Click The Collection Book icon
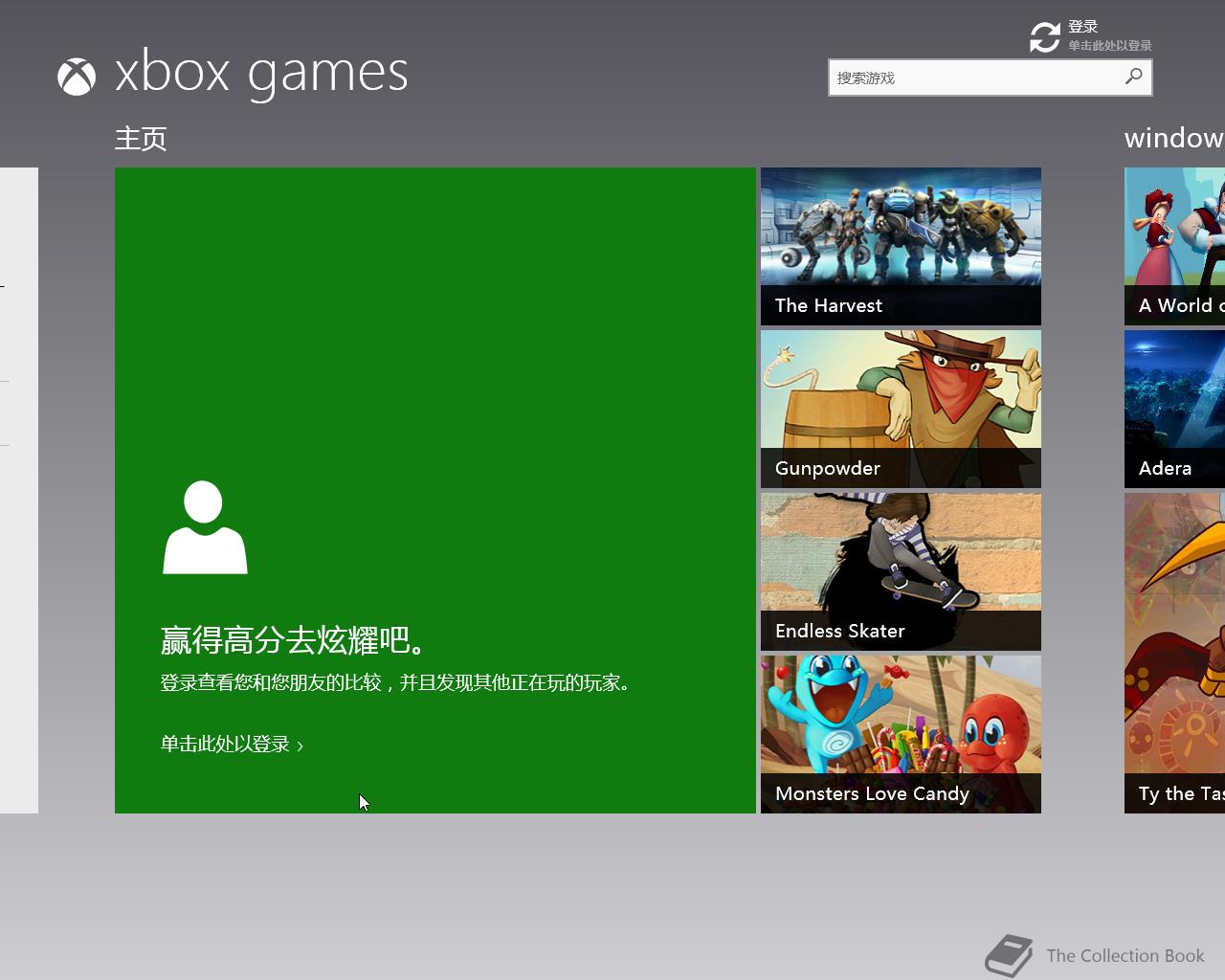This screenshot has height=980, width=1225. point(1010,955)
